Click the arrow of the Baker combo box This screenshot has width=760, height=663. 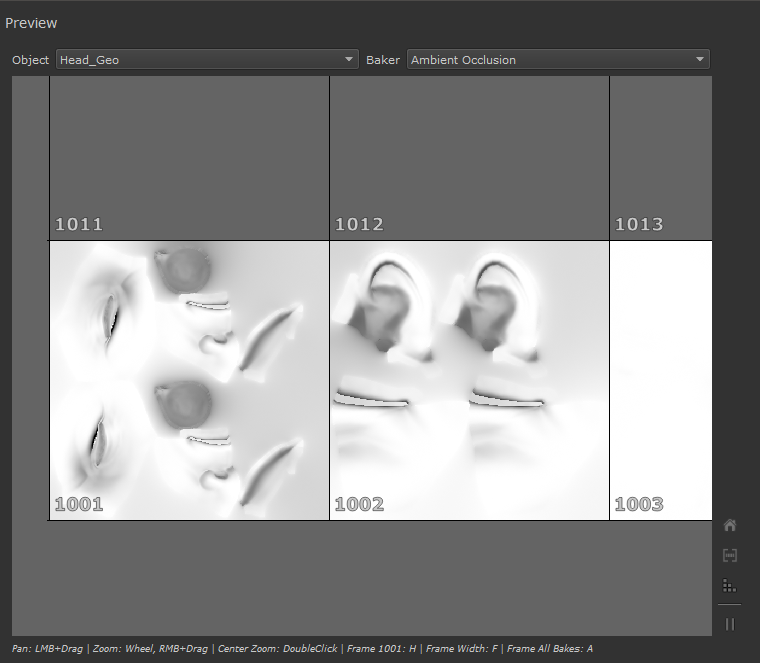700,60
